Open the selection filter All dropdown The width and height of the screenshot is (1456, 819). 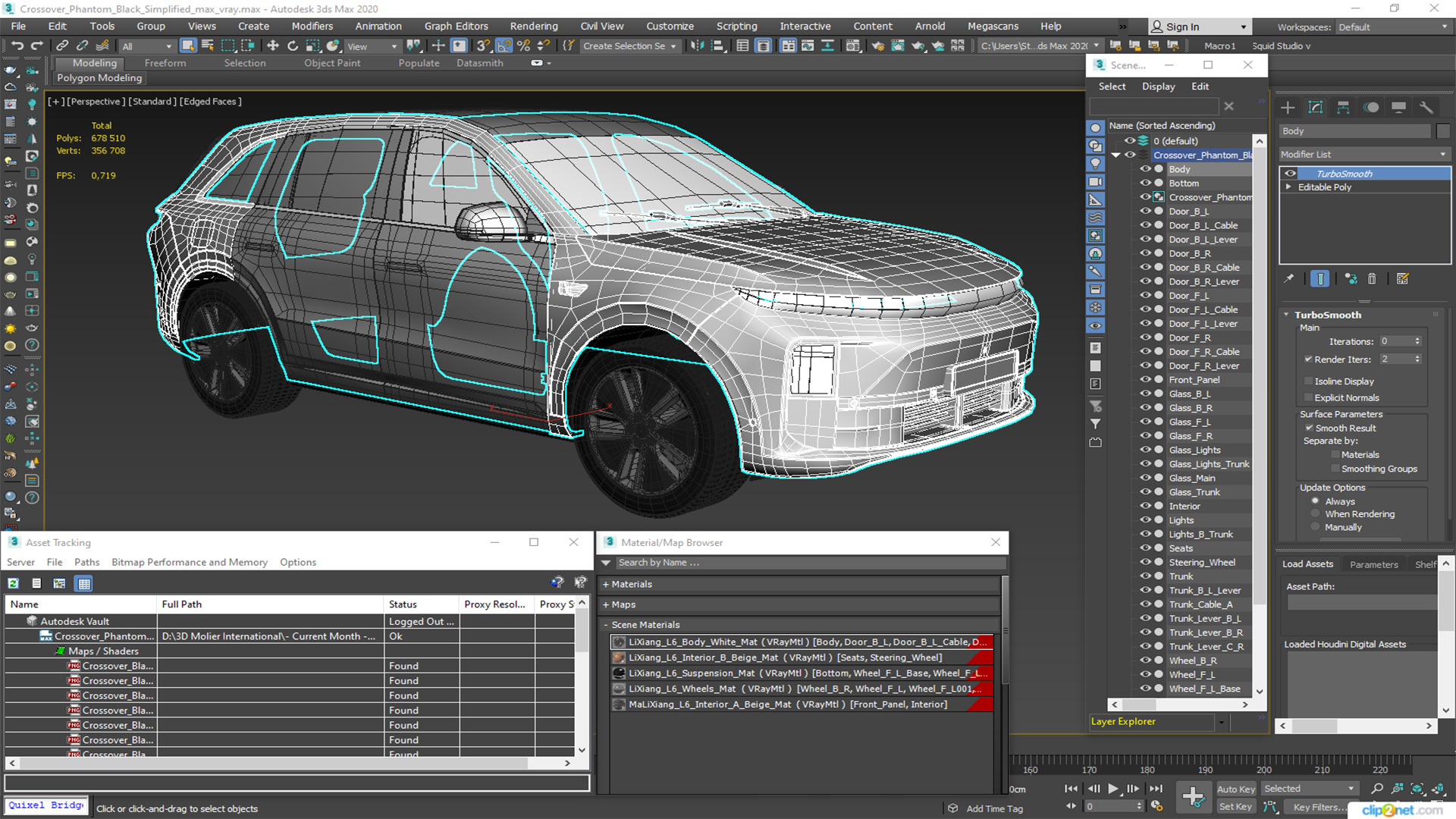[146, 46]
